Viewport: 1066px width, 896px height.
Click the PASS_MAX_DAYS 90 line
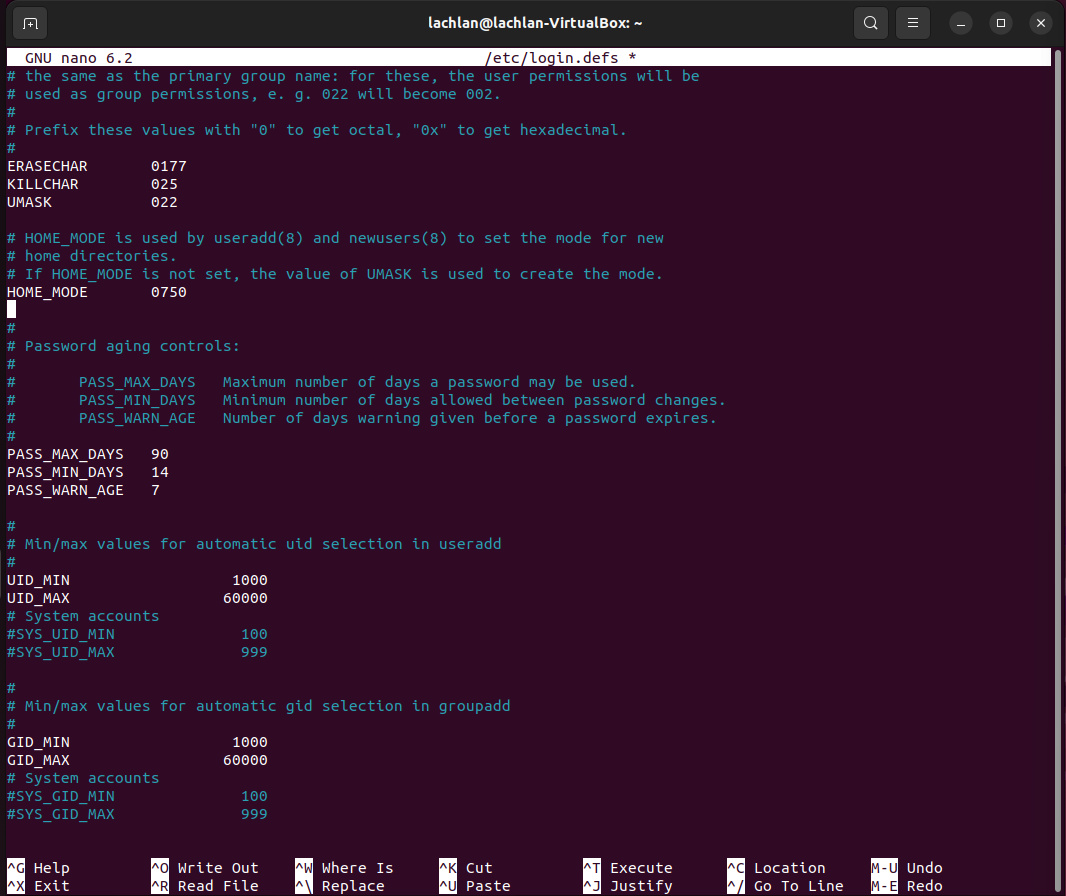[90, 454]
